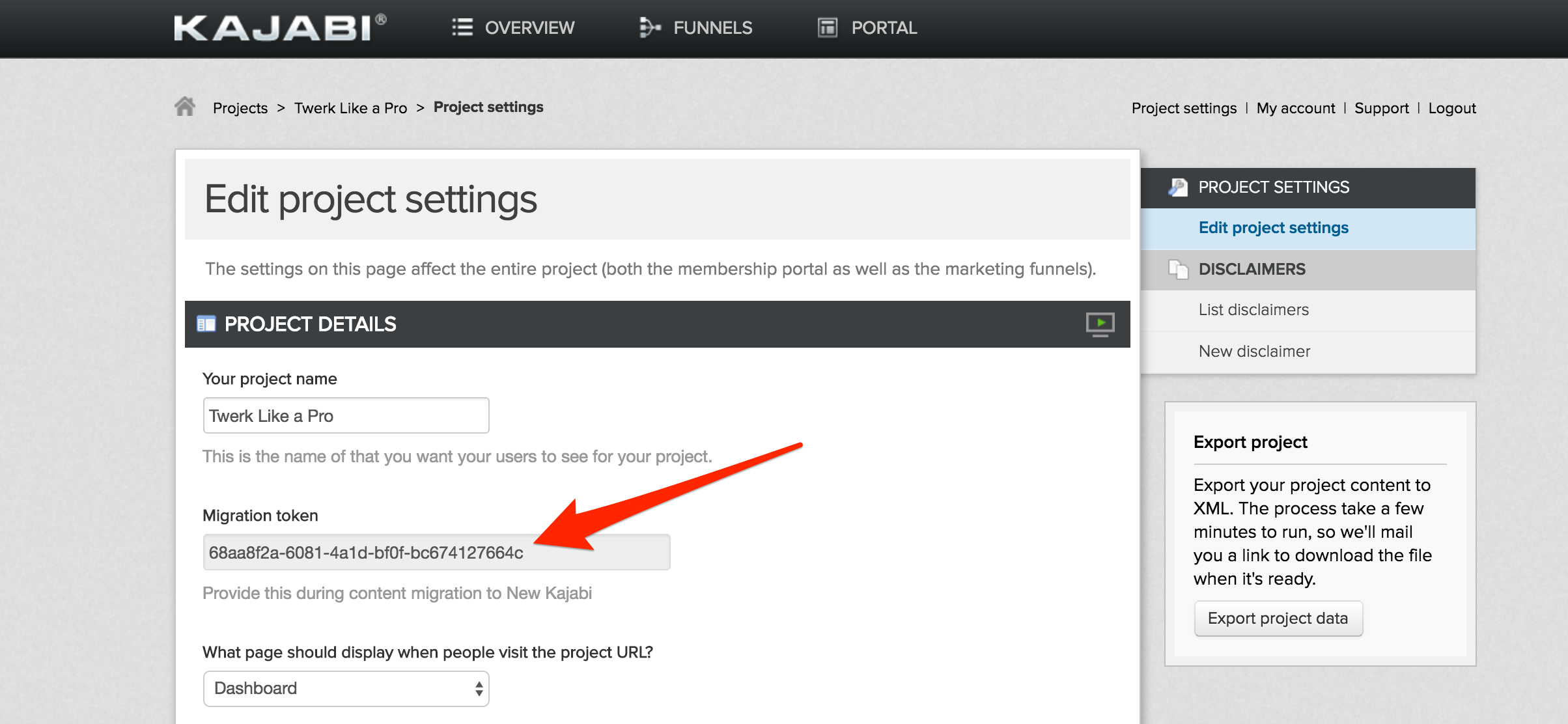Open the My account link
The image size is (1568, 724).
click(x=1295, y=108)
